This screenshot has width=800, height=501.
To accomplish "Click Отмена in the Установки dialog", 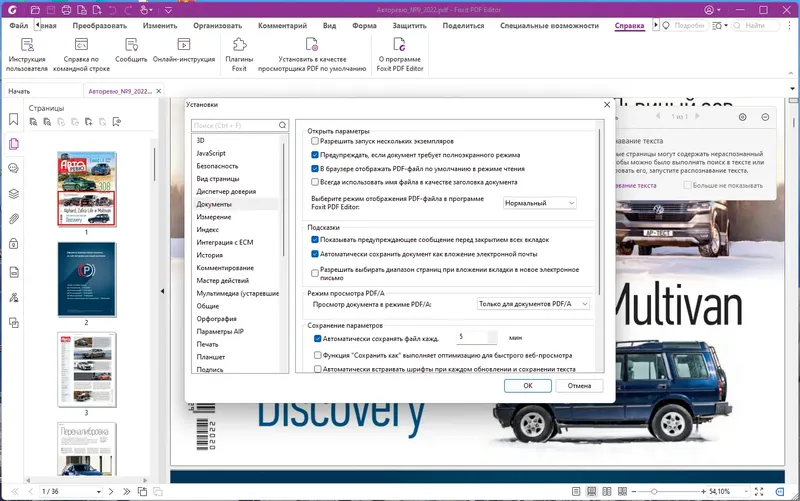I will coord(579,386).
